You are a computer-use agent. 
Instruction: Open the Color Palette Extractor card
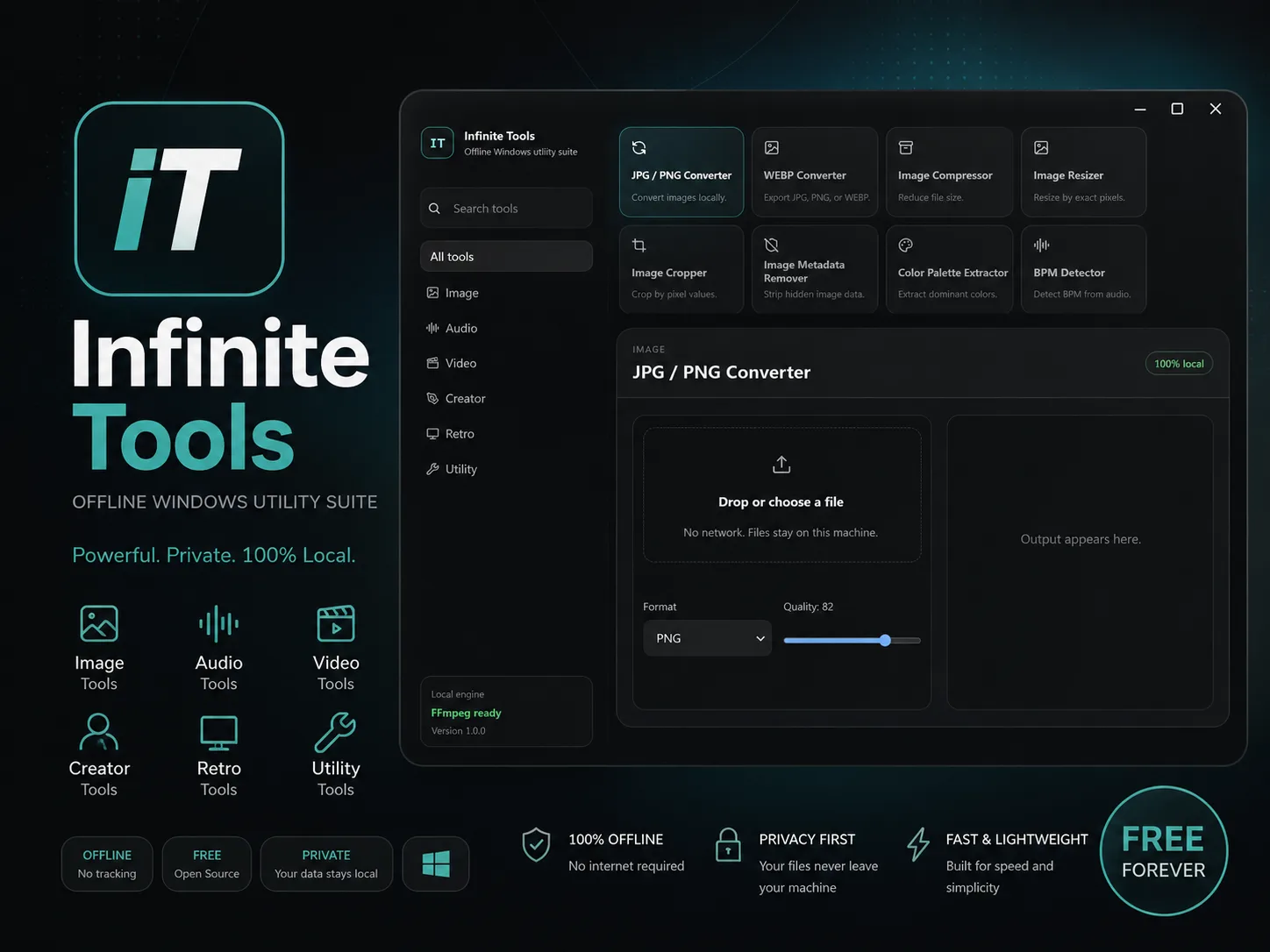pos(950,269)
